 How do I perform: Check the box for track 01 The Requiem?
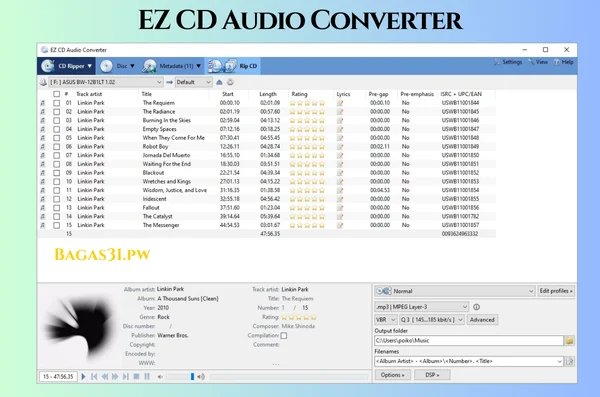click(57, 103)
